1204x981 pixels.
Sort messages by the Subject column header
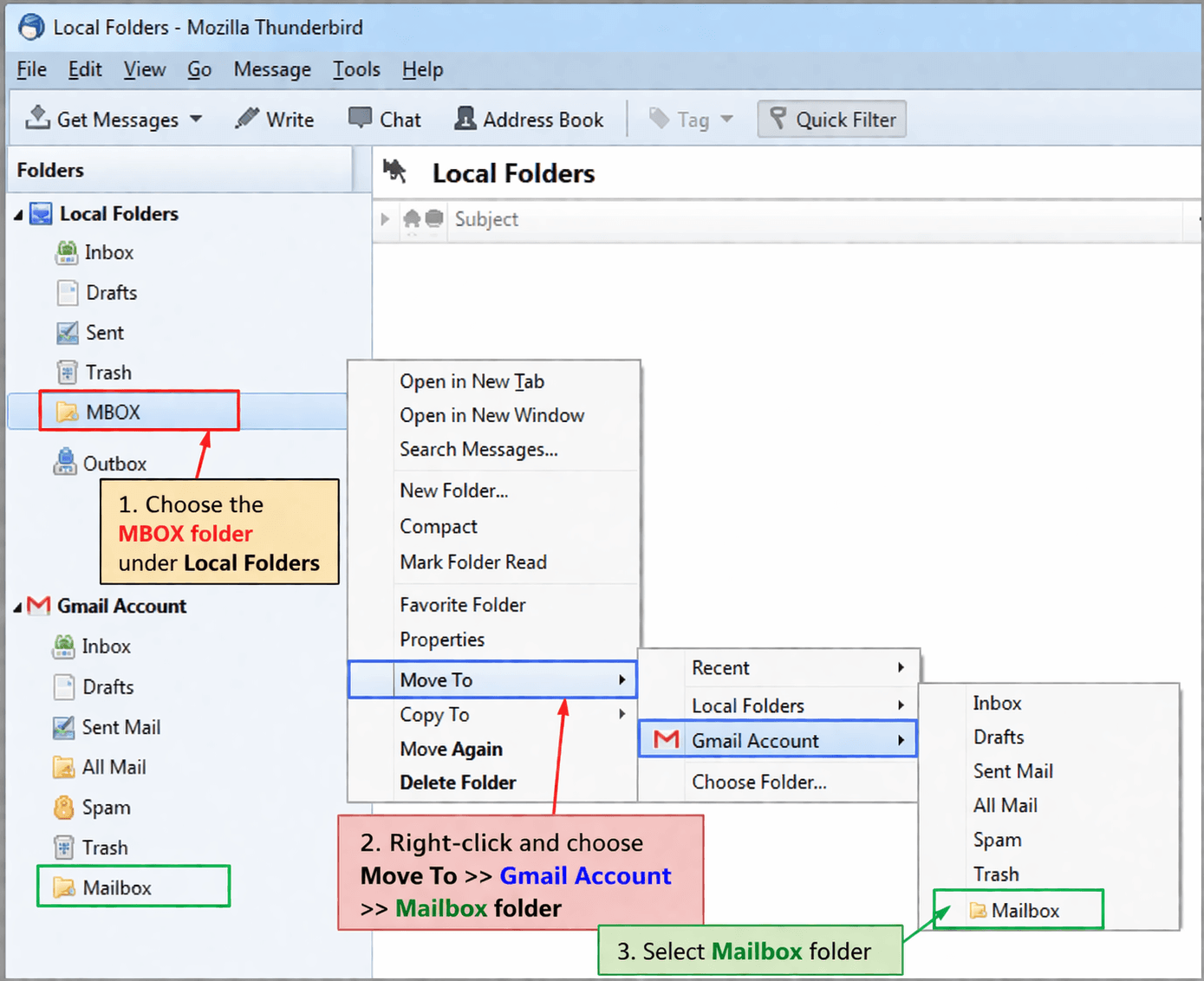click(486, 219)
